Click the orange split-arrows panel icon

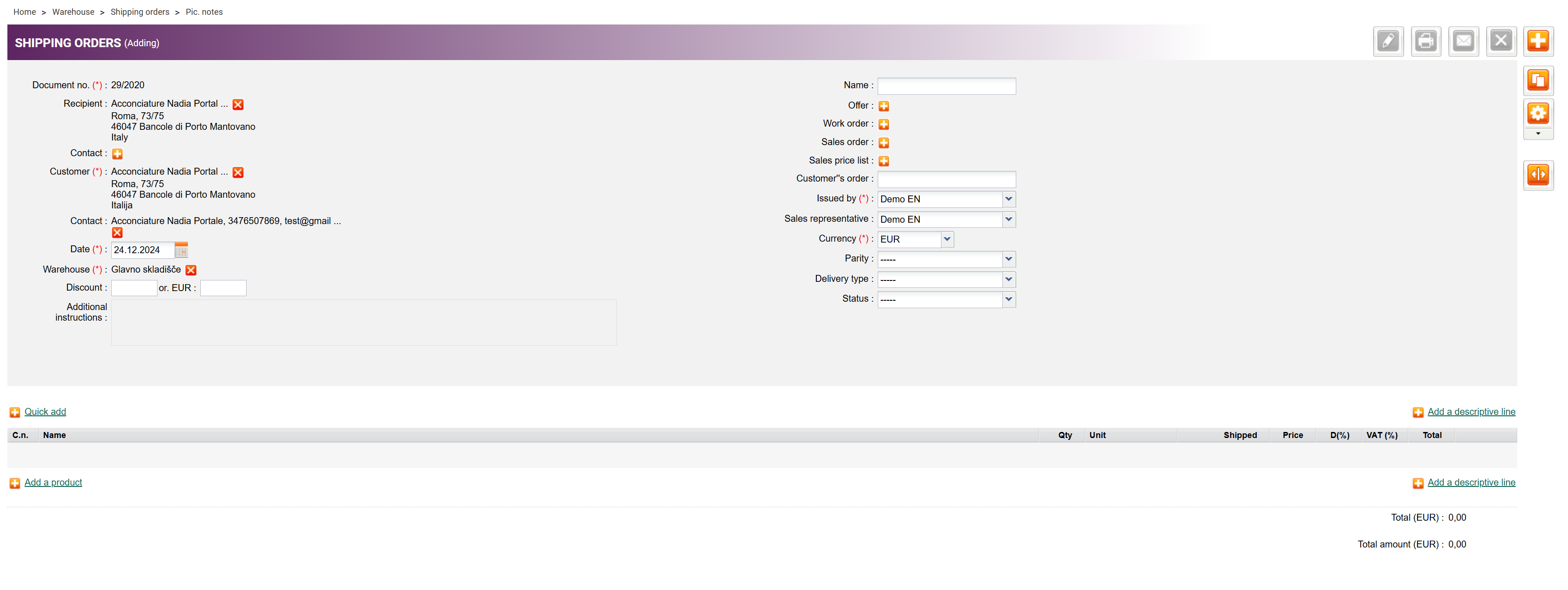[1538, 176]
